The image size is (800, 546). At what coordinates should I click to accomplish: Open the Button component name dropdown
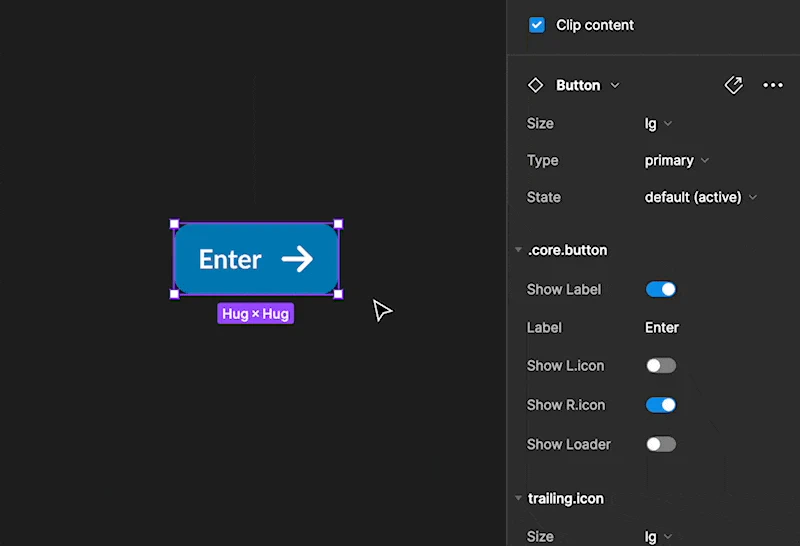(588, 85)
